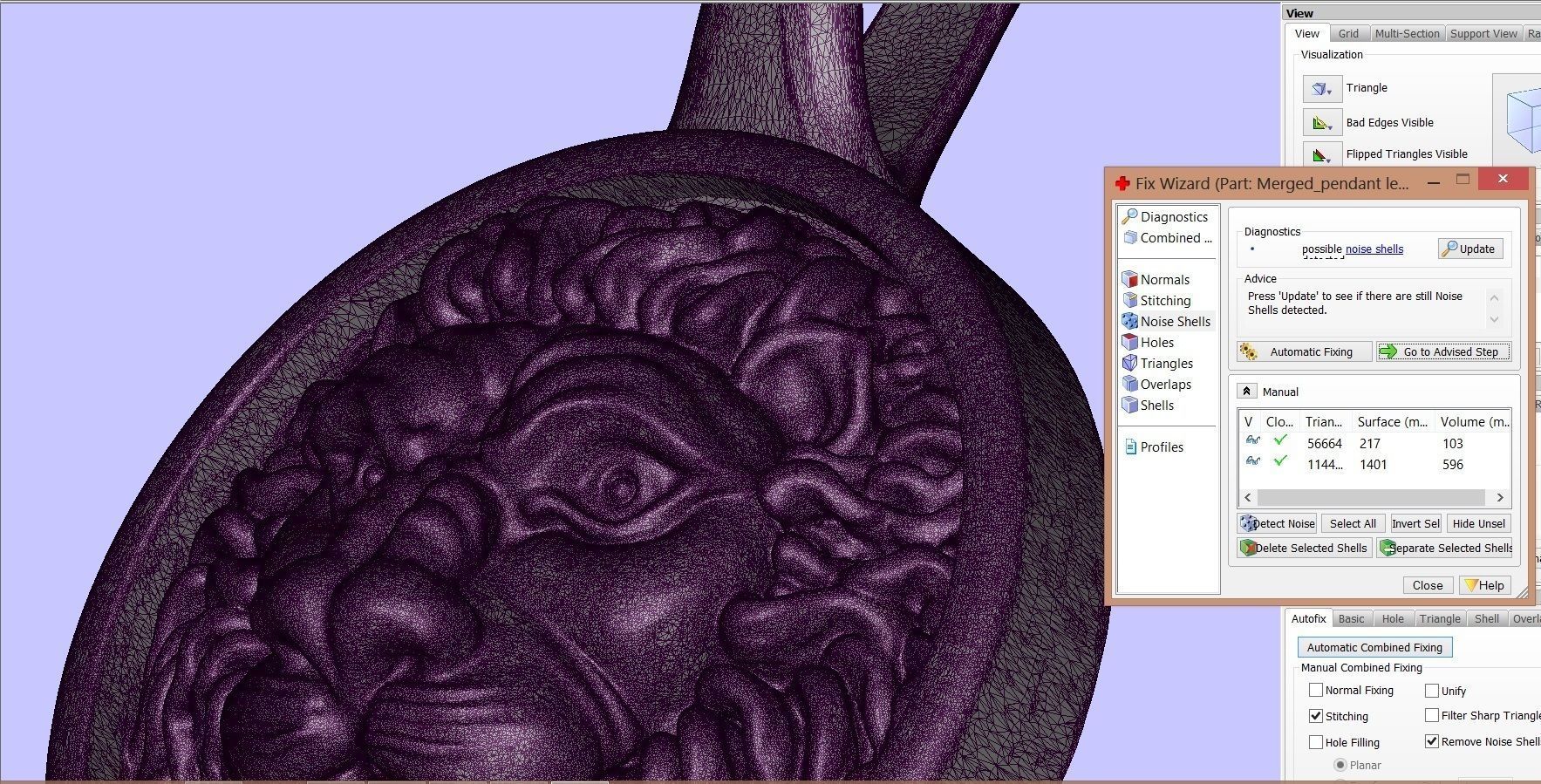This screenshot has width=1541, height=784.
Task: Switch to Grid tab in View panel
Action: coord(1348,33)
